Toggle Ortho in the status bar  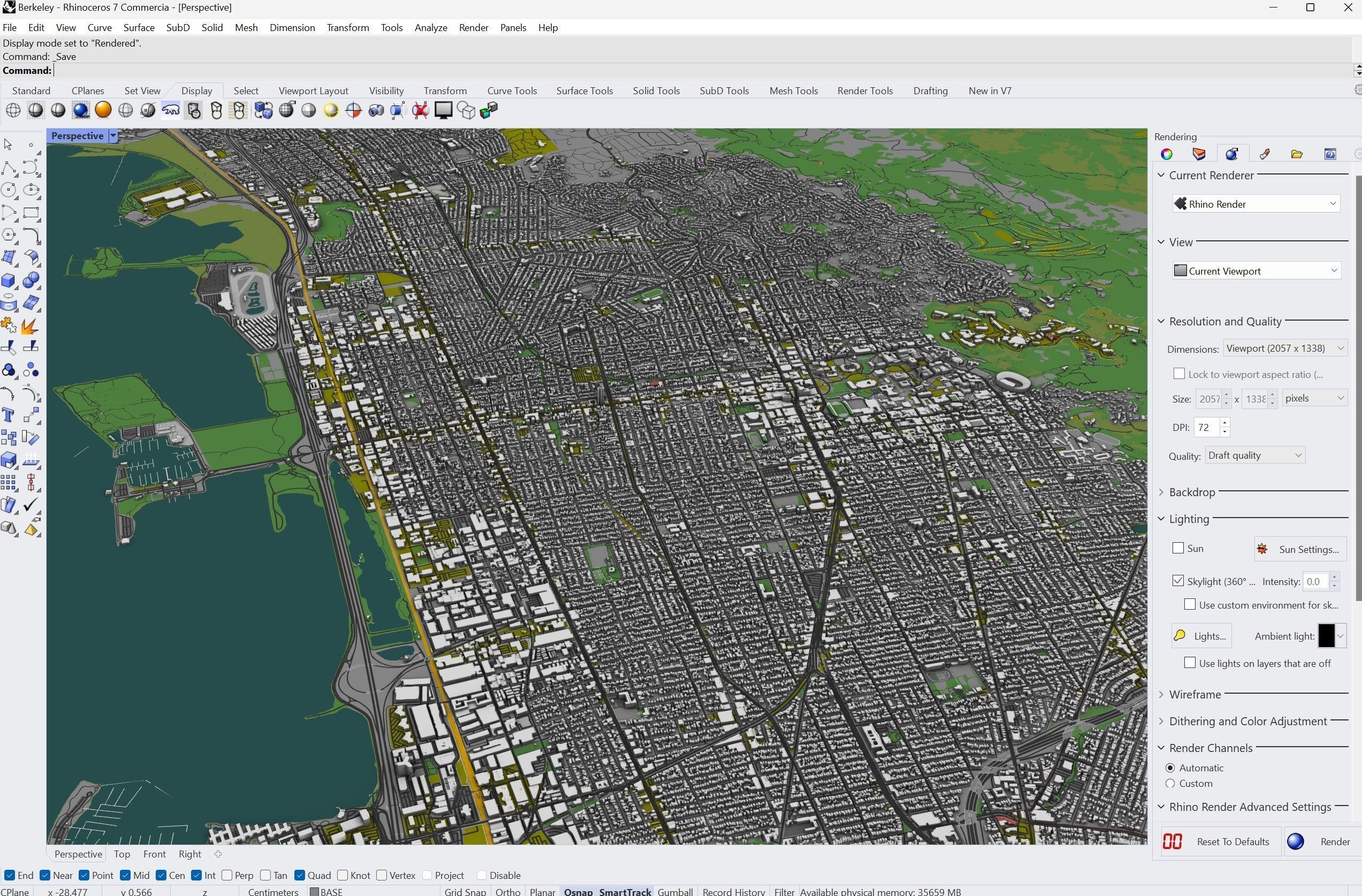pyautogui.click(x=507, y=891)
